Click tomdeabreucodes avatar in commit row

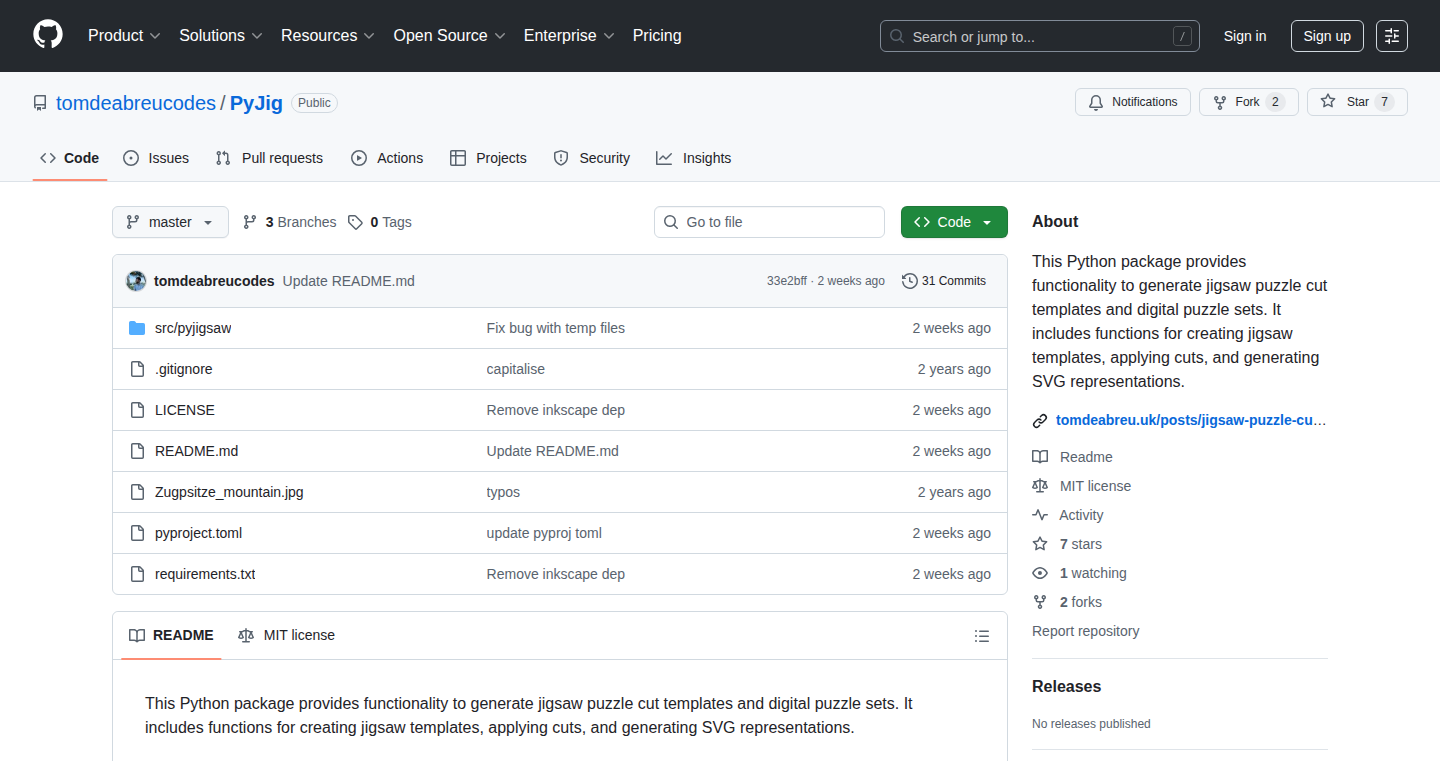click(x=136, y=281)
